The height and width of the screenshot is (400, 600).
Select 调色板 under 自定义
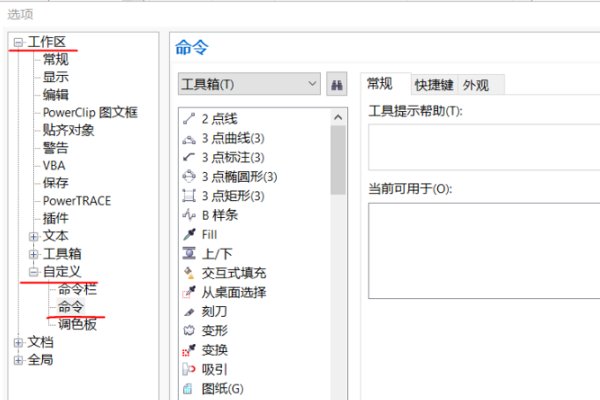point(77,325)
